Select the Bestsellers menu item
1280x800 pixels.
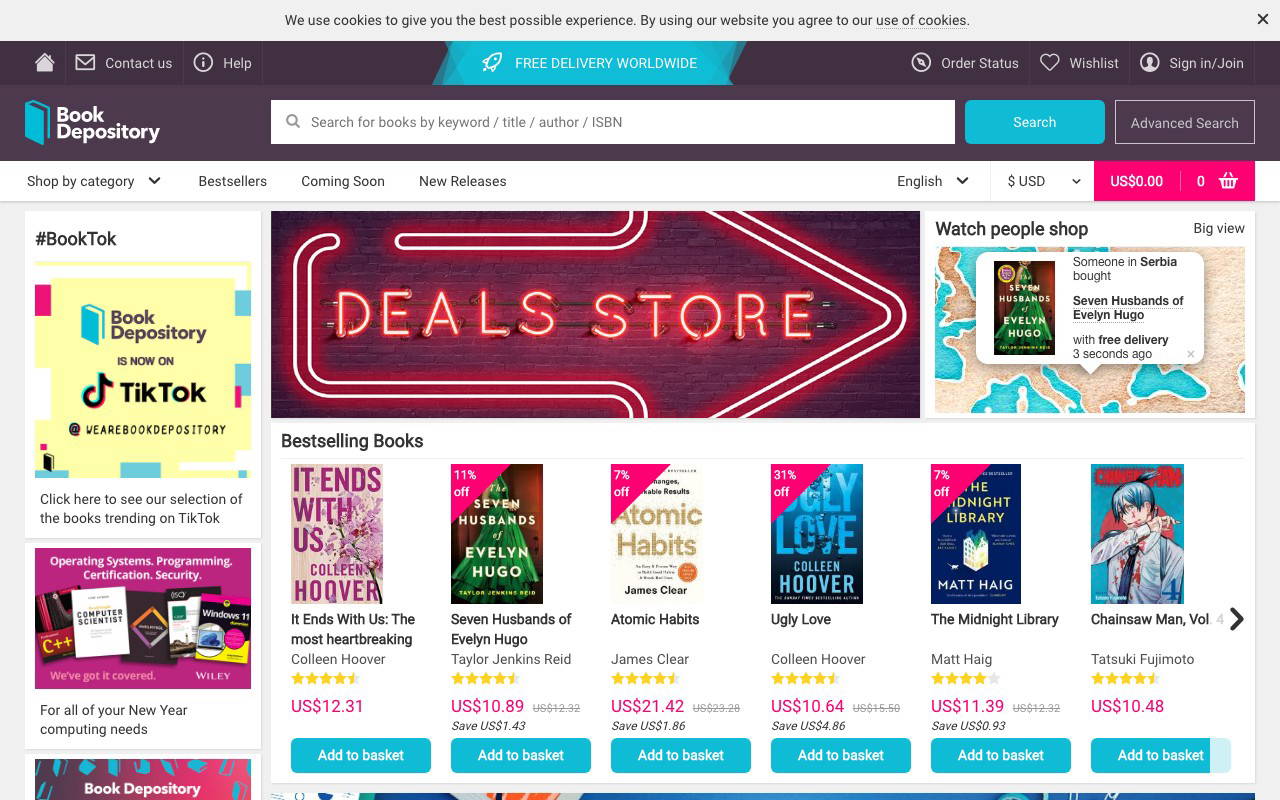tap(232, 181)
